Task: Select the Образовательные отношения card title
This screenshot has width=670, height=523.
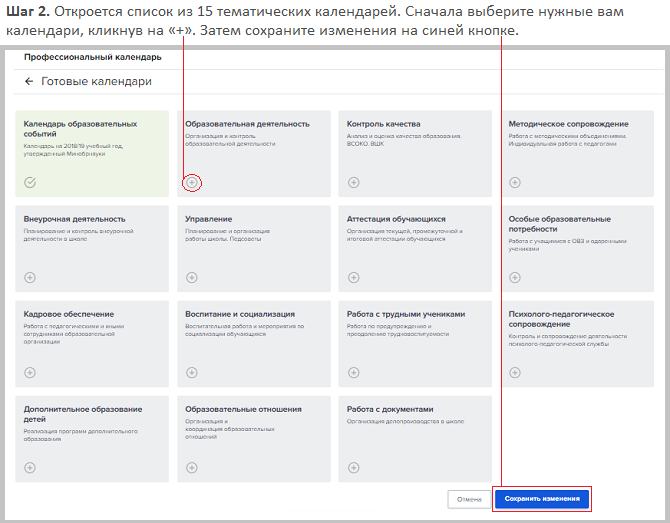Action: tap(243, 409)
